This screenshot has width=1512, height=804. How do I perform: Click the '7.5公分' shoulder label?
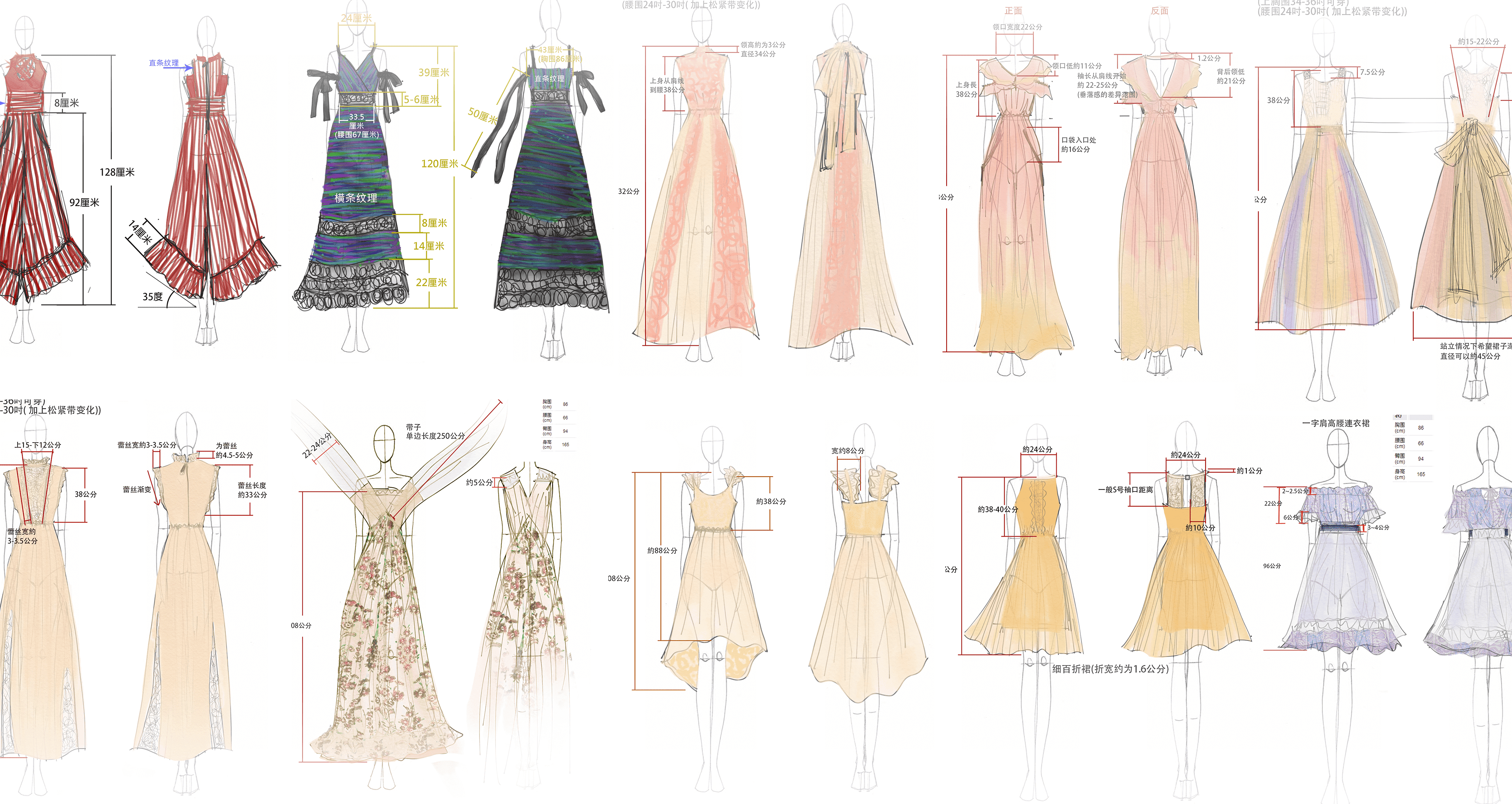[x=1372, y=72]
